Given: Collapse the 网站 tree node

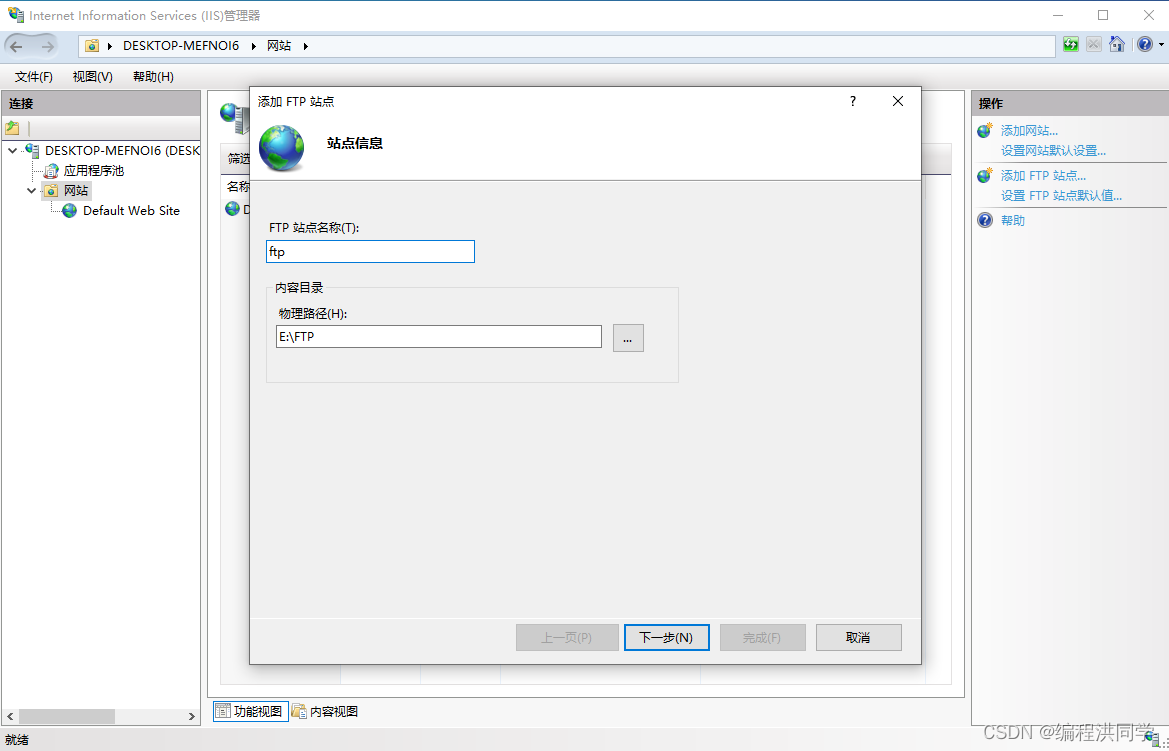Looking at the screenshot, I should click(32, 191).
